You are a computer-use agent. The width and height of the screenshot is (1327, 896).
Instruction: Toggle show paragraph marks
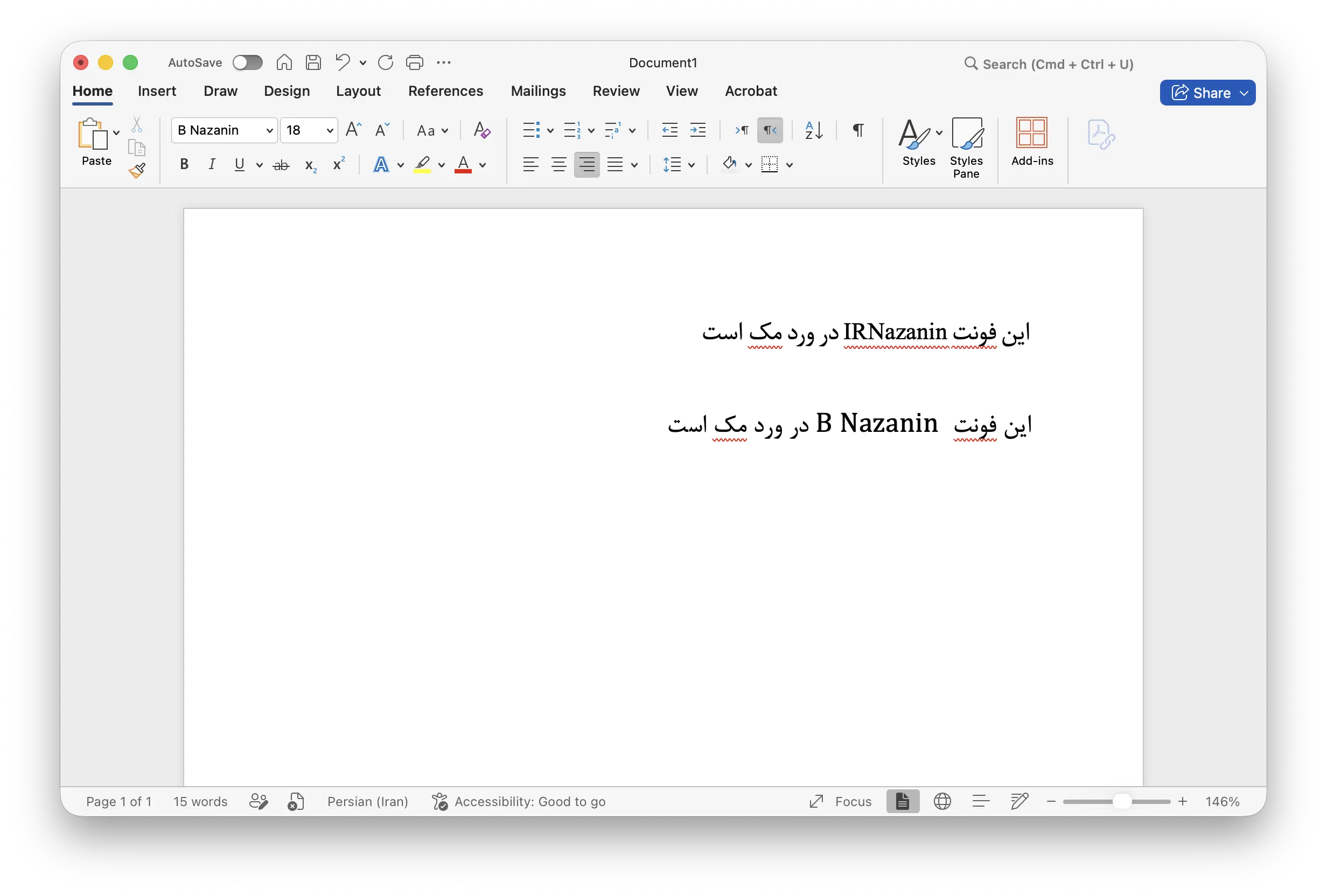[x=857, y=130]
